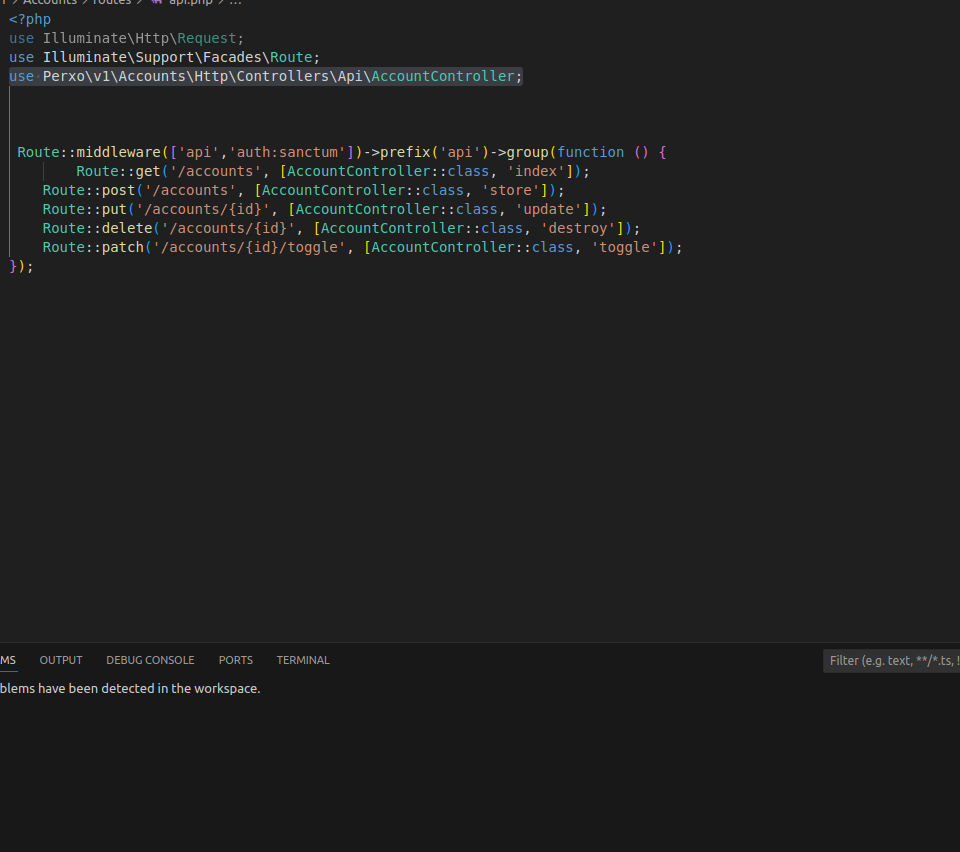Select the partially visible PROBLEMS tab
The image size is (960, 852).
pos(8,660)
